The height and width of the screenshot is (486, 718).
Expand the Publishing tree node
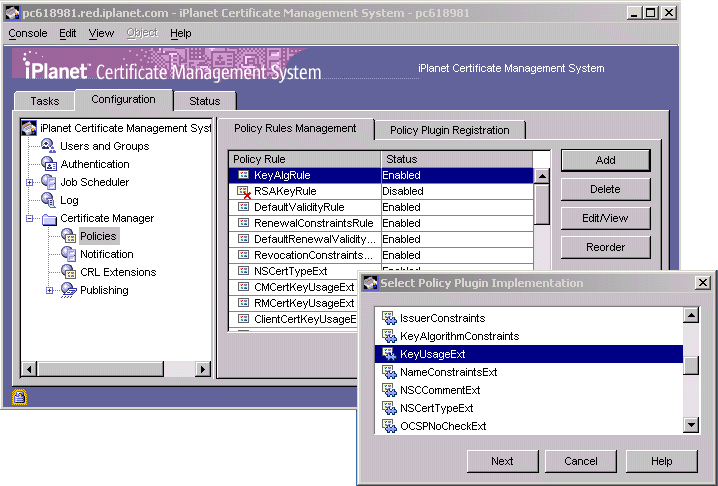(x=49, y=290)
